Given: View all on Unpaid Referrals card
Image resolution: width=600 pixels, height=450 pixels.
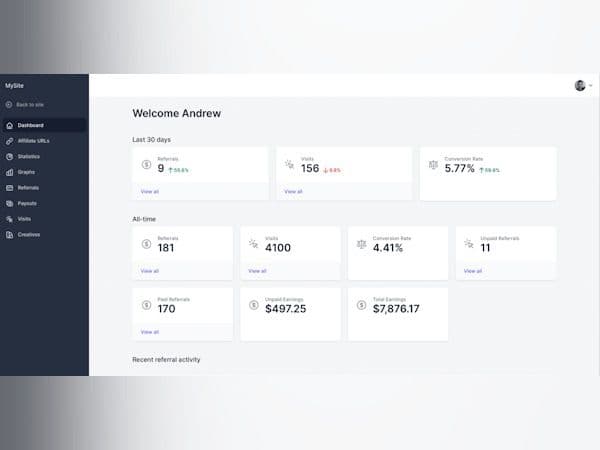Looking at the screenshot, I should (473, 271).
